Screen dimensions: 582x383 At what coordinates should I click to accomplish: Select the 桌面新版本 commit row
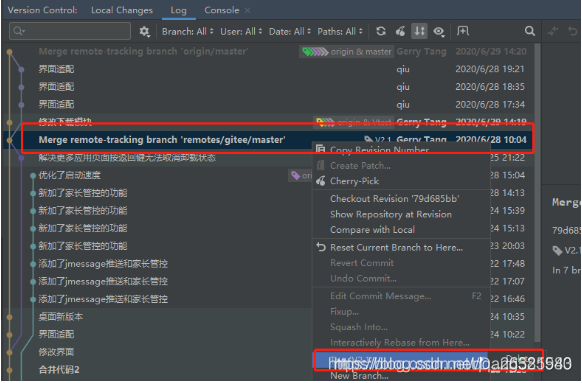pos(158,317)
